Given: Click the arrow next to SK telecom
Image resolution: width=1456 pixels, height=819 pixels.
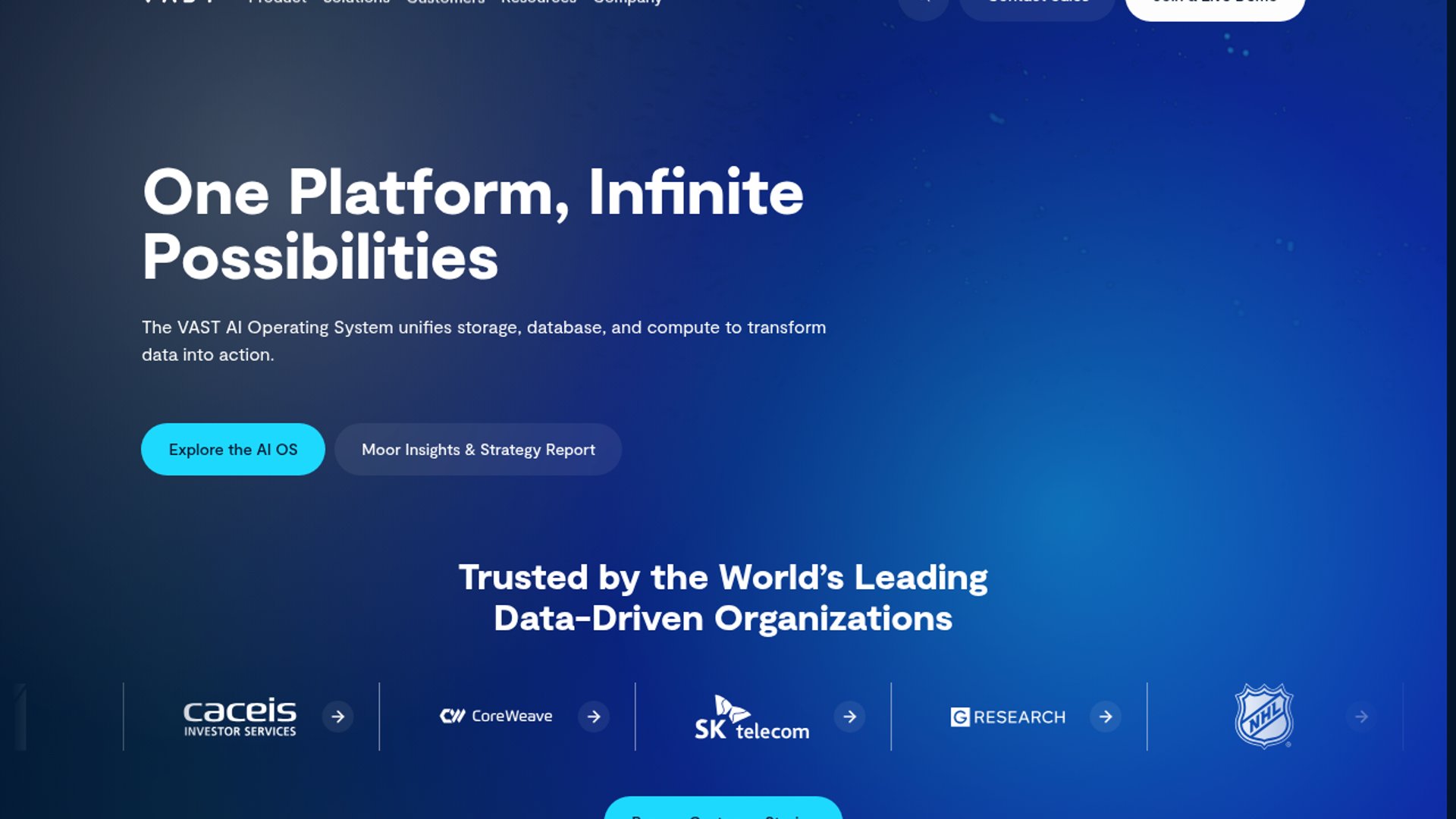Looking at the screenshot, I should [849, 717].
